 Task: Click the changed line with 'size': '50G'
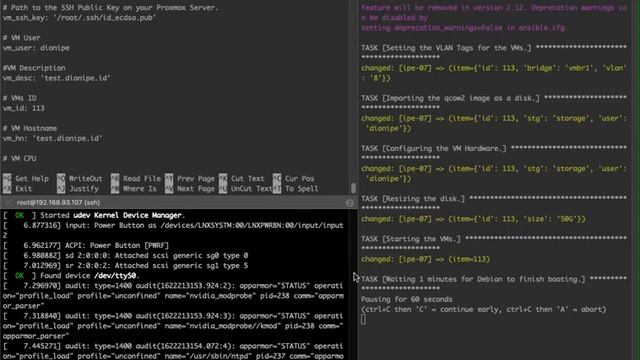[x=473, y=219]
